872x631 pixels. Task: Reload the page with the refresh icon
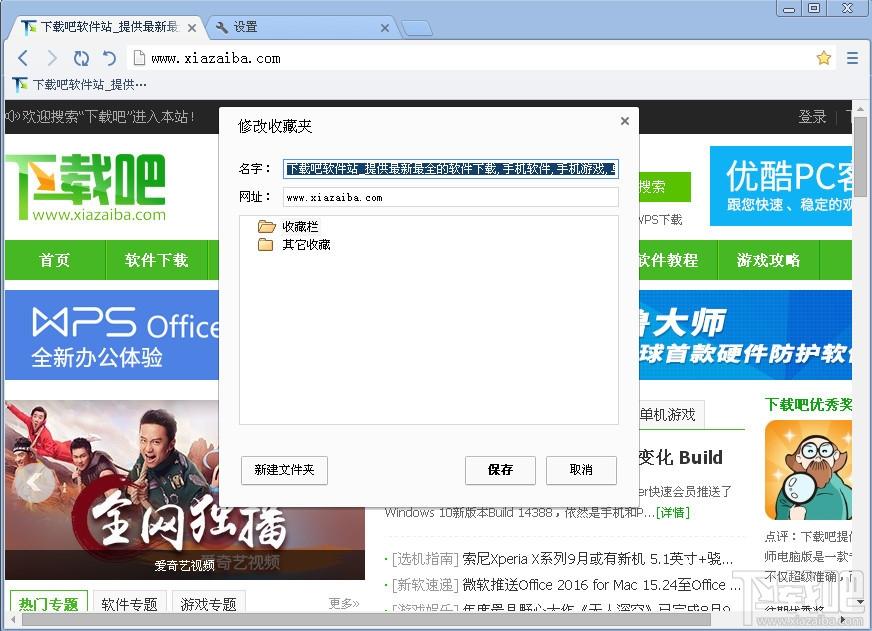81,58
